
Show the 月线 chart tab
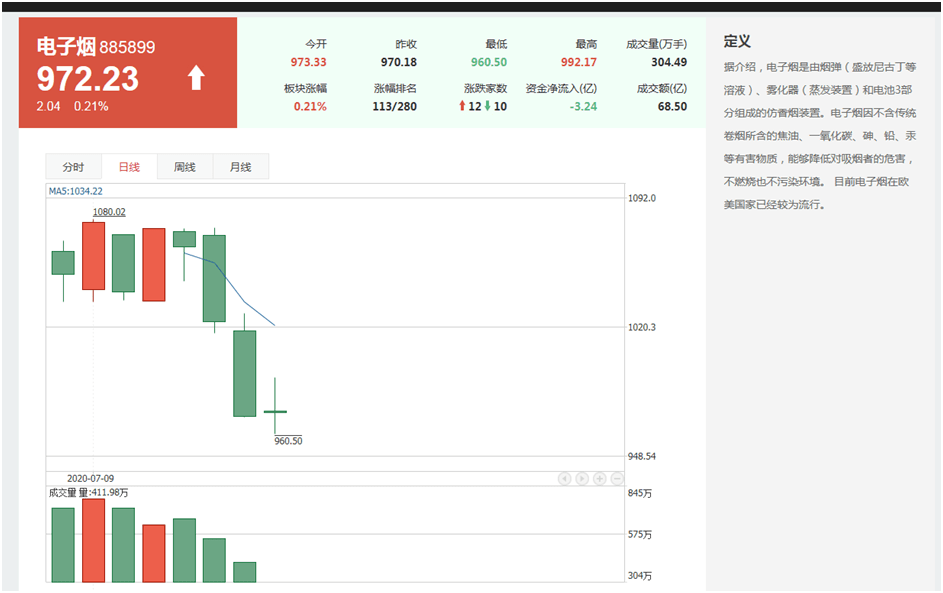(x=240, y=167)
